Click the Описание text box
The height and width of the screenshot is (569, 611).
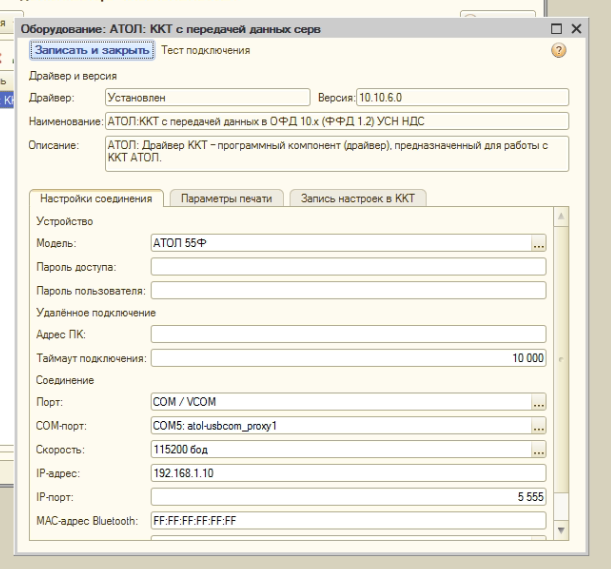[337, 154]
